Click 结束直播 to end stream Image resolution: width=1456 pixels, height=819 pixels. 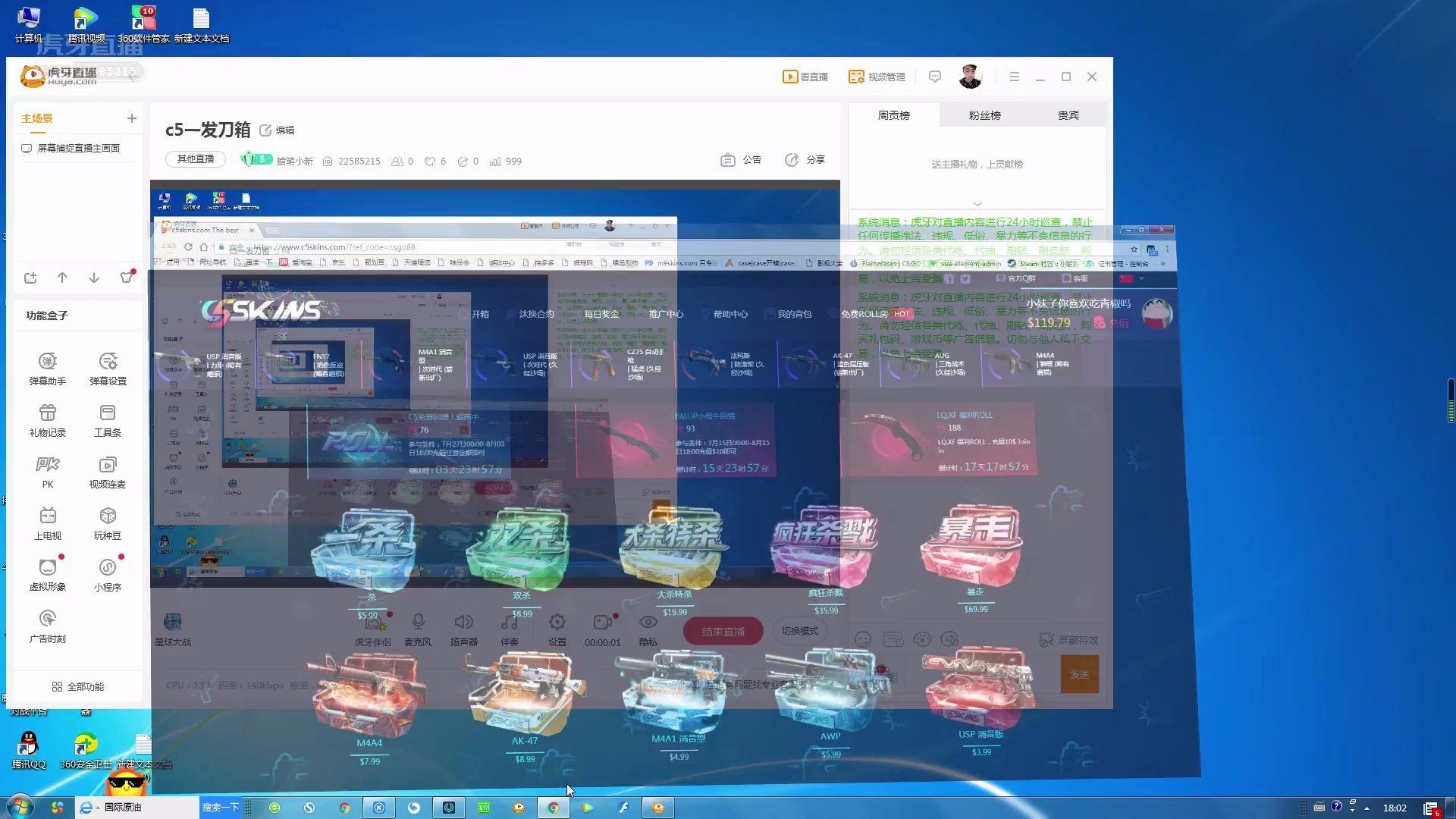point(723,632)
